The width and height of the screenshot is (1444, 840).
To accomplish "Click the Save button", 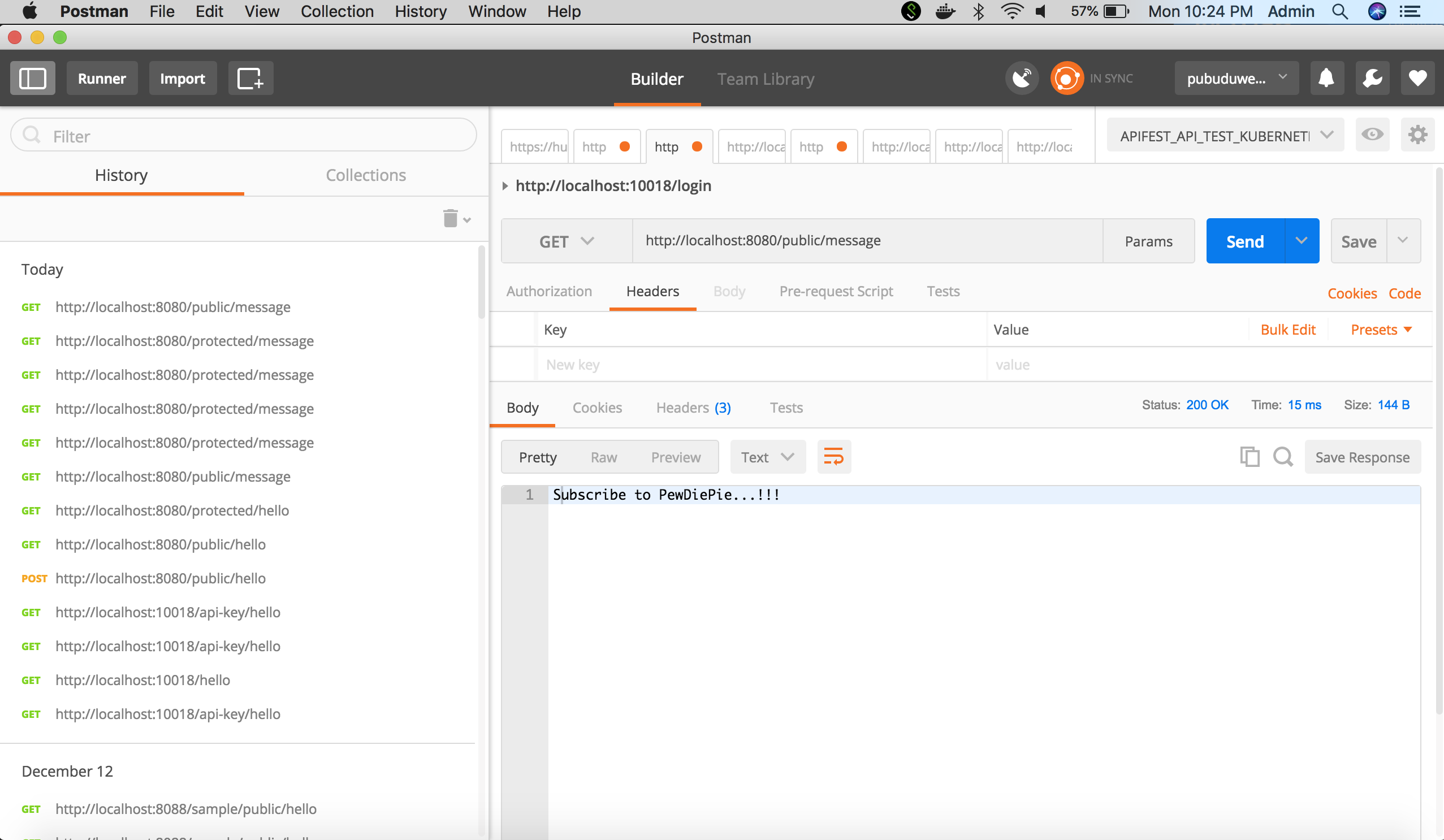I will 1358,241.
